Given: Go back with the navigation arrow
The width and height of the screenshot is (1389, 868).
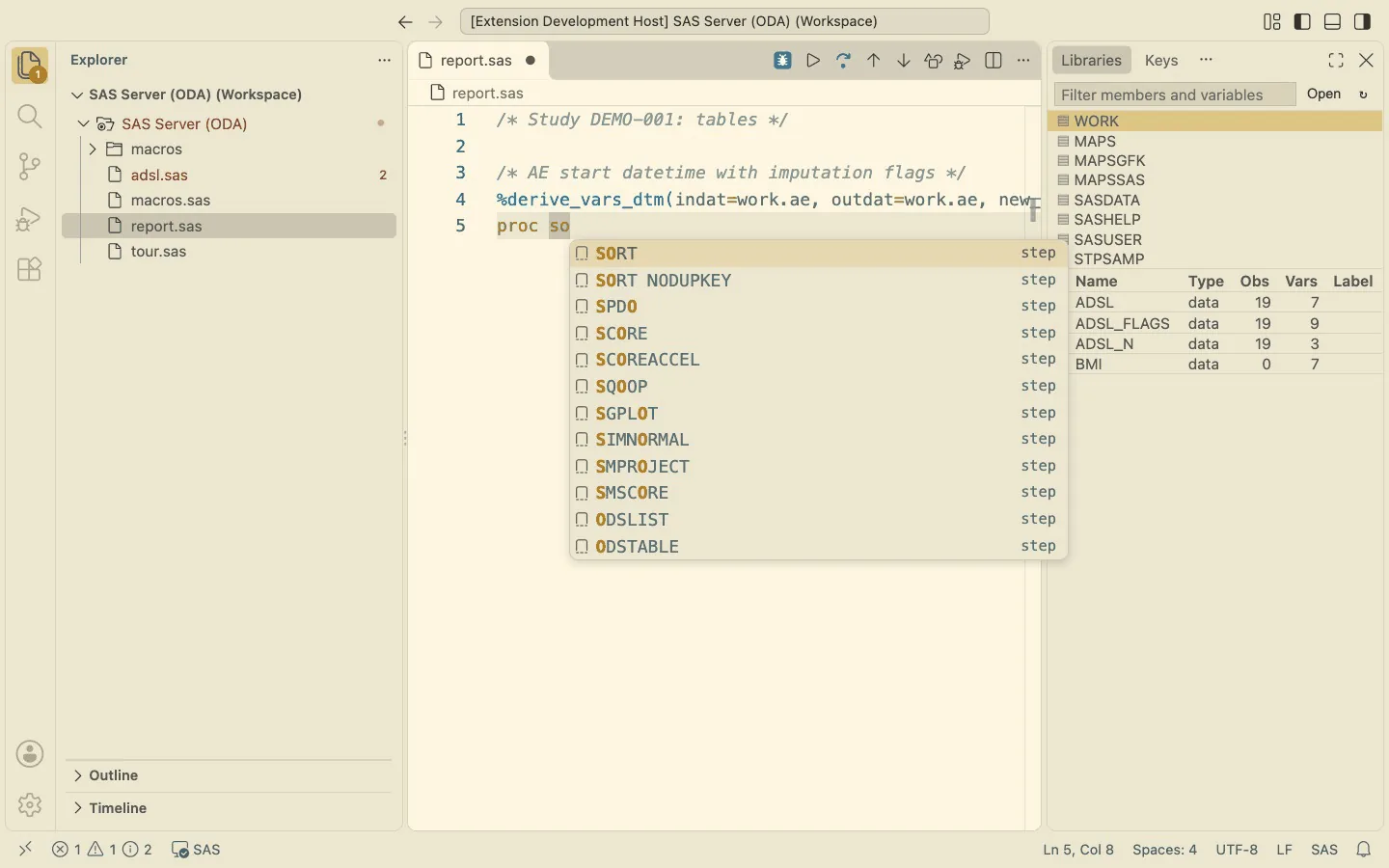Looking at the screenshot, I should point(405,21).
